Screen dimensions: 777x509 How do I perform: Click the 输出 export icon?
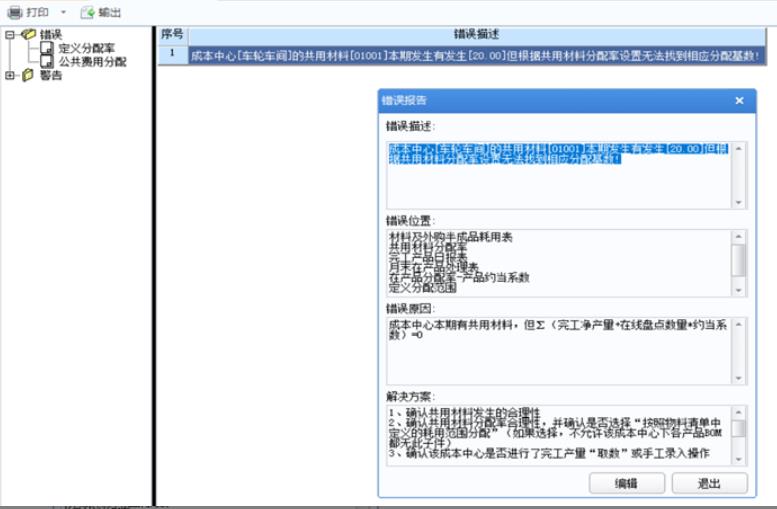[x=87, y=12]
